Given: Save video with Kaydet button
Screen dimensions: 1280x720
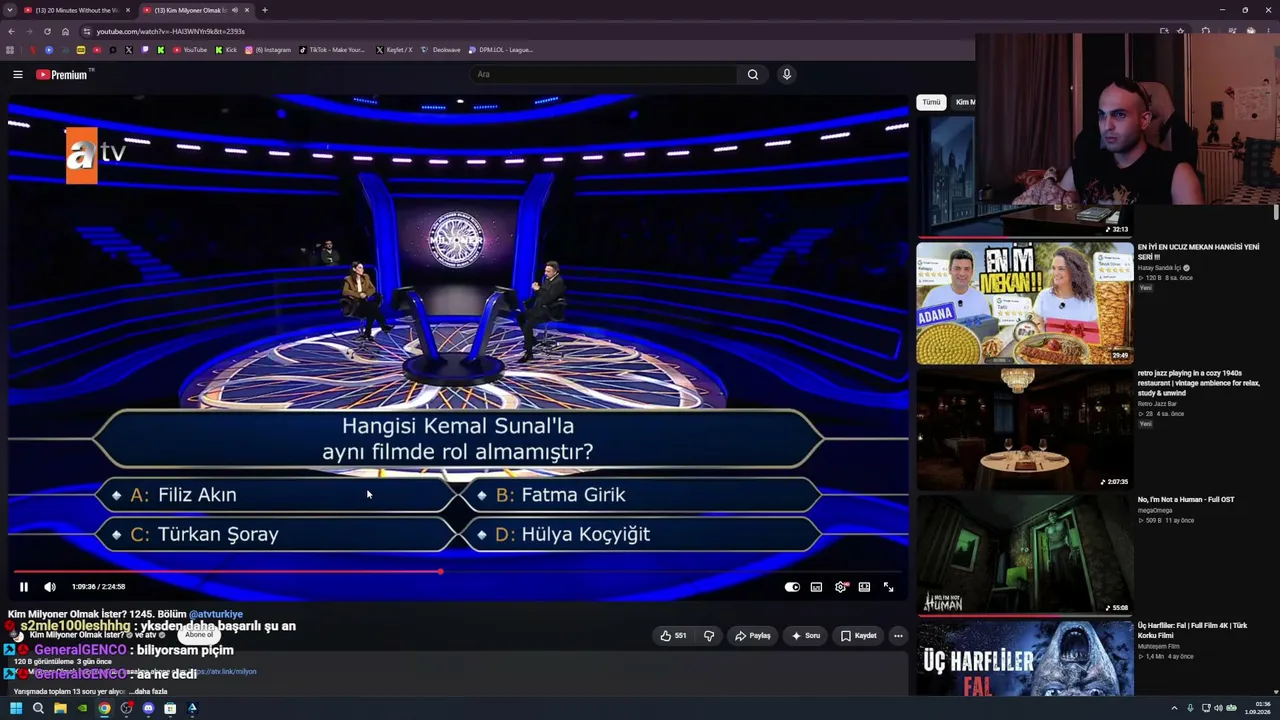Looking at the screenshot, I should click(859, 636).
